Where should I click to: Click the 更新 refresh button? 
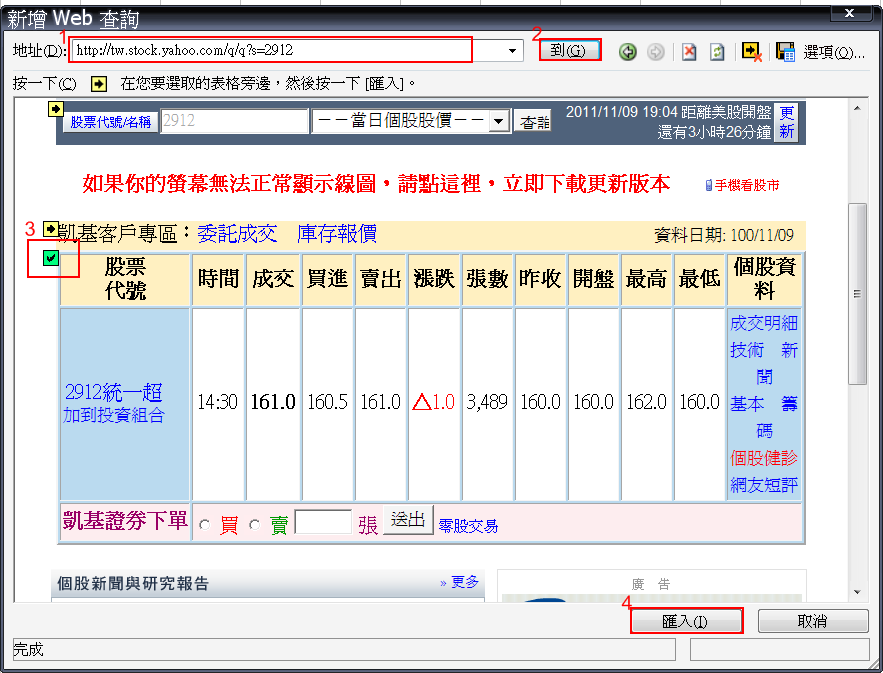point(786,122)
